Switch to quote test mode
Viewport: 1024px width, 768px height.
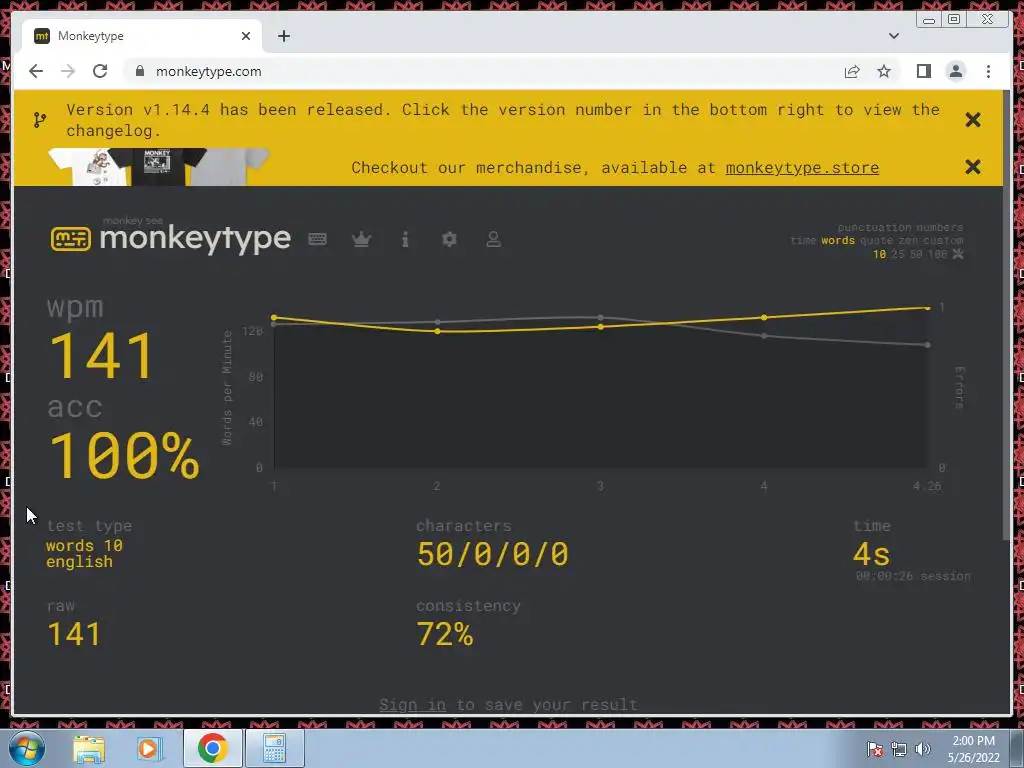coord(877,240)
